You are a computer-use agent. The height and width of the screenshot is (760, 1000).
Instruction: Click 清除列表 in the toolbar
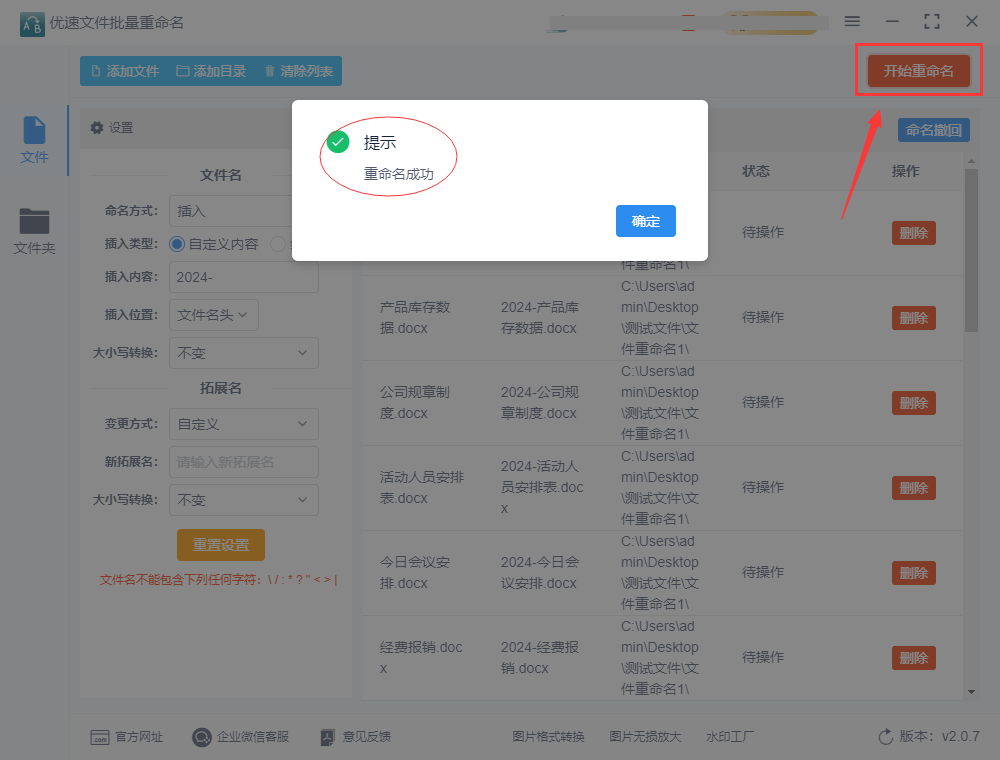tap(300, 71)
